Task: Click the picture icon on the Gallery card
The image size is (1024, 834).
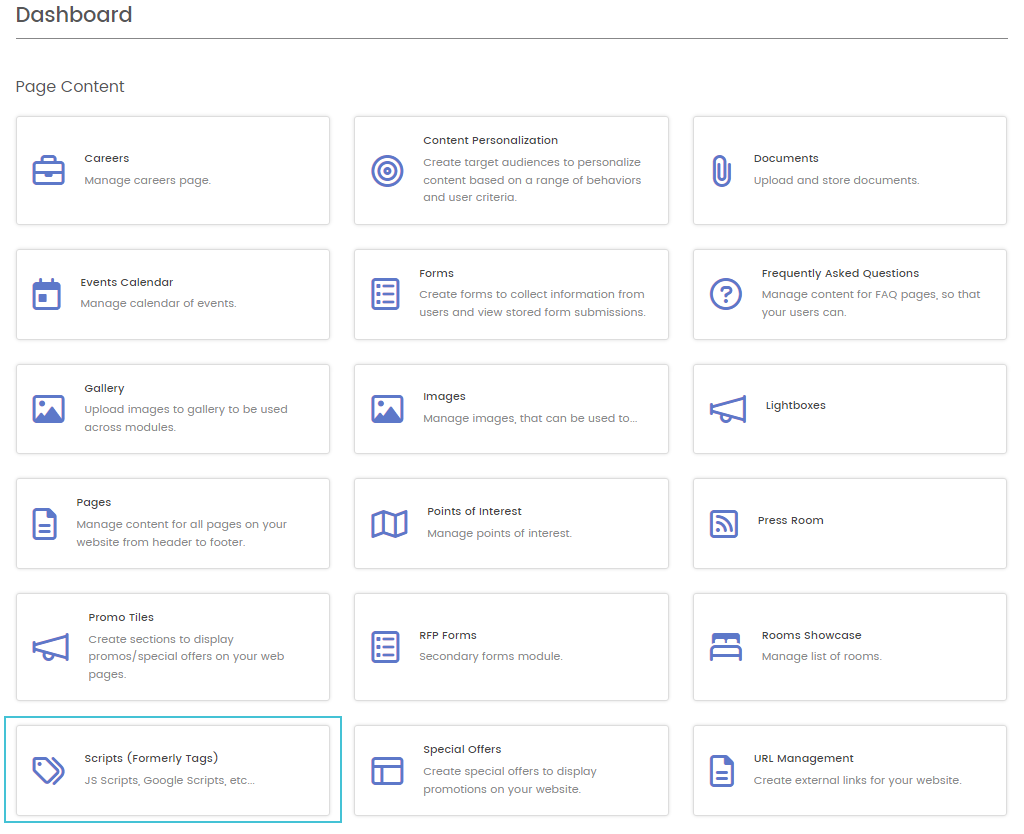Action: [x=48, y=409]
